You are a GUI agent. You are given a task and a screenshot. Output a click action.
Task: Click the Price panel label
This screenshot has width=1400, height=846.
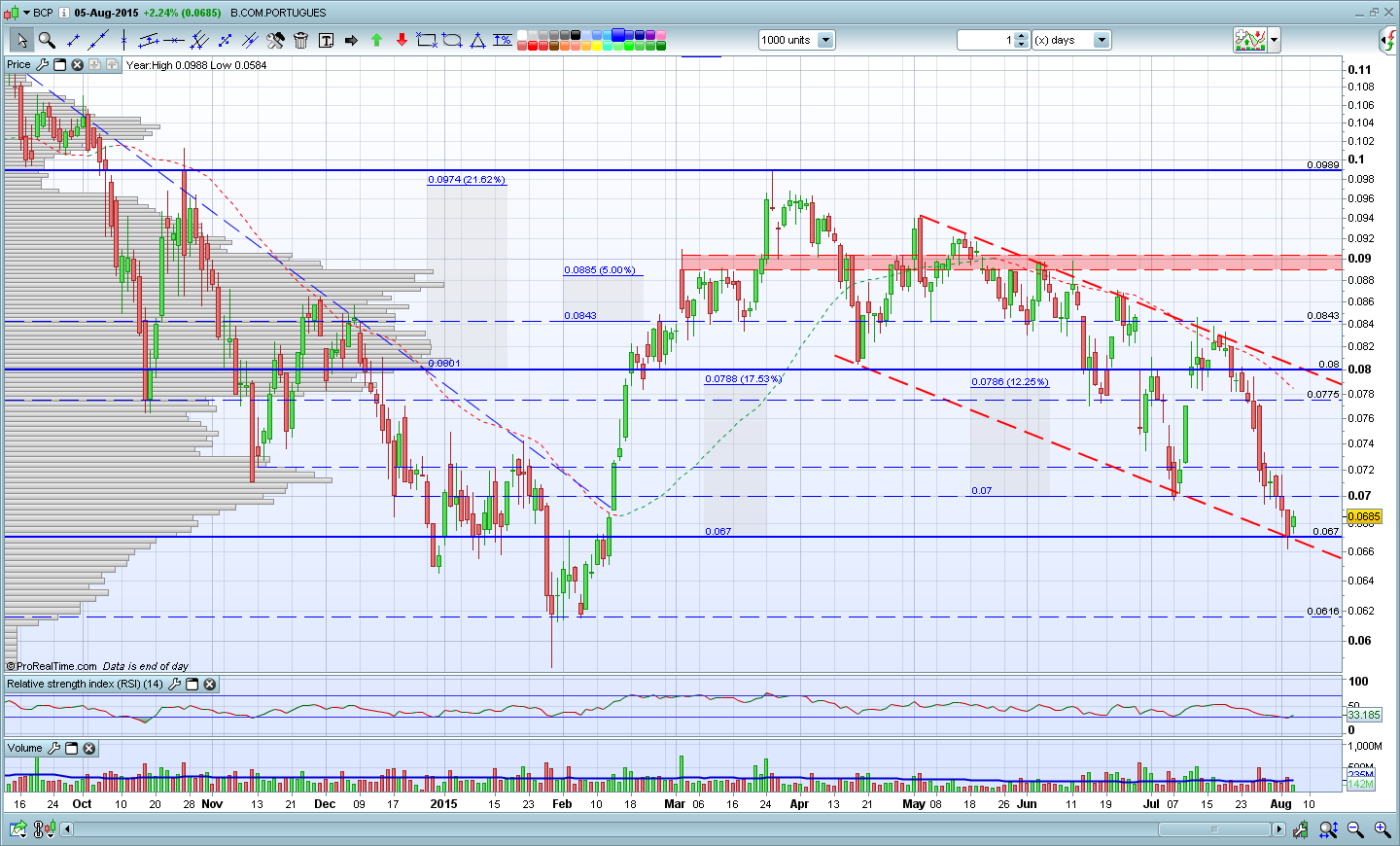coord(18,64)
